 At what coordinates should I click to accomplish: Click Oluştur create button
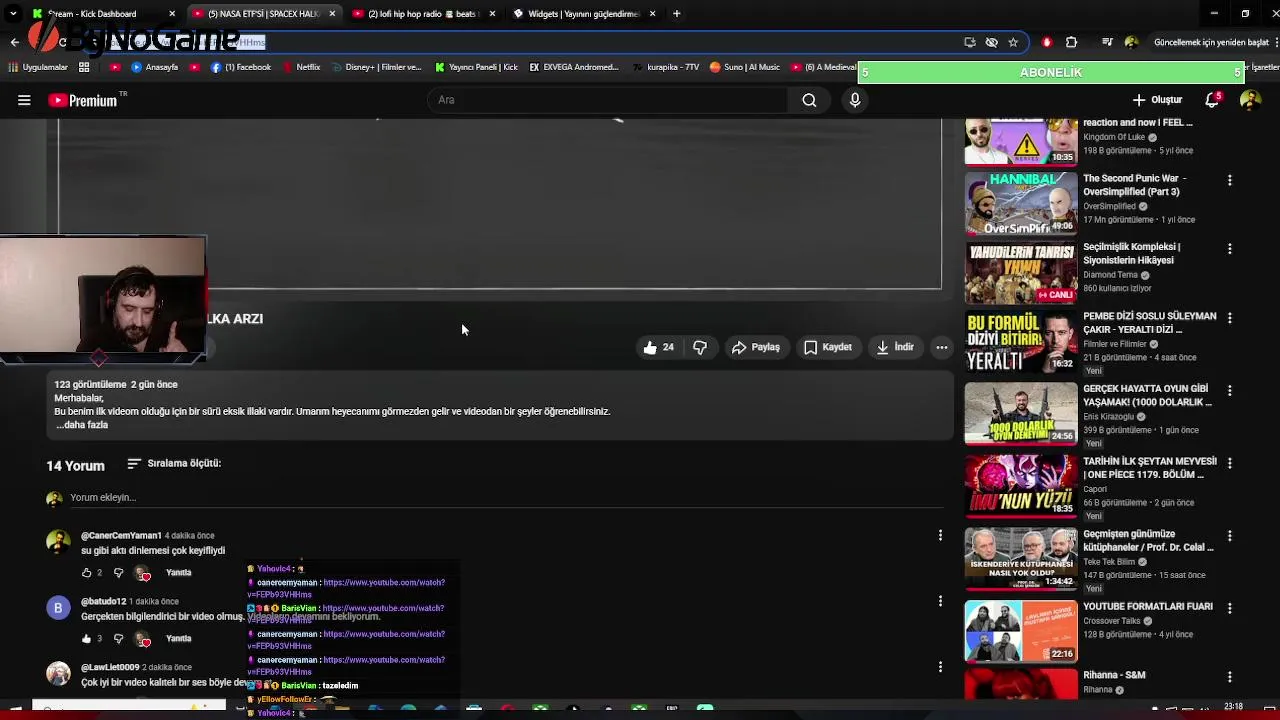1157,100
